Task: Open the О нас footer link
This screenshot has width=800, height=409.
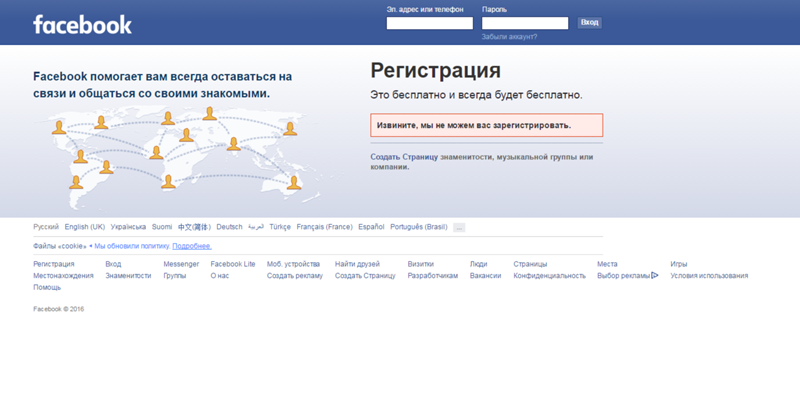Action: point(220,276)
